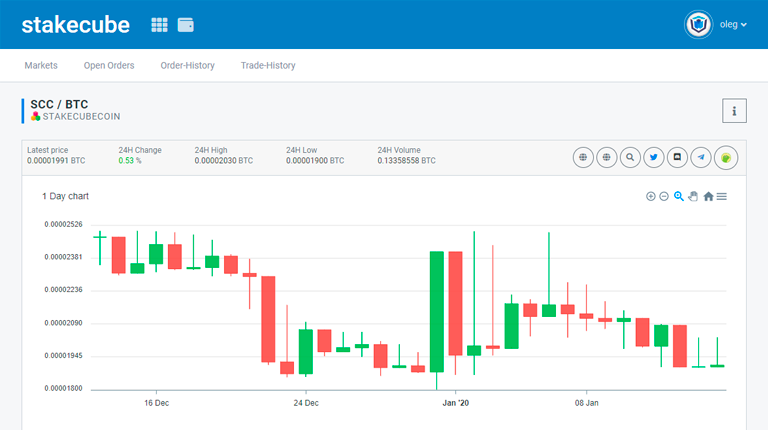
Task: Open the second globe website icon
Action: tap(606, 158)
